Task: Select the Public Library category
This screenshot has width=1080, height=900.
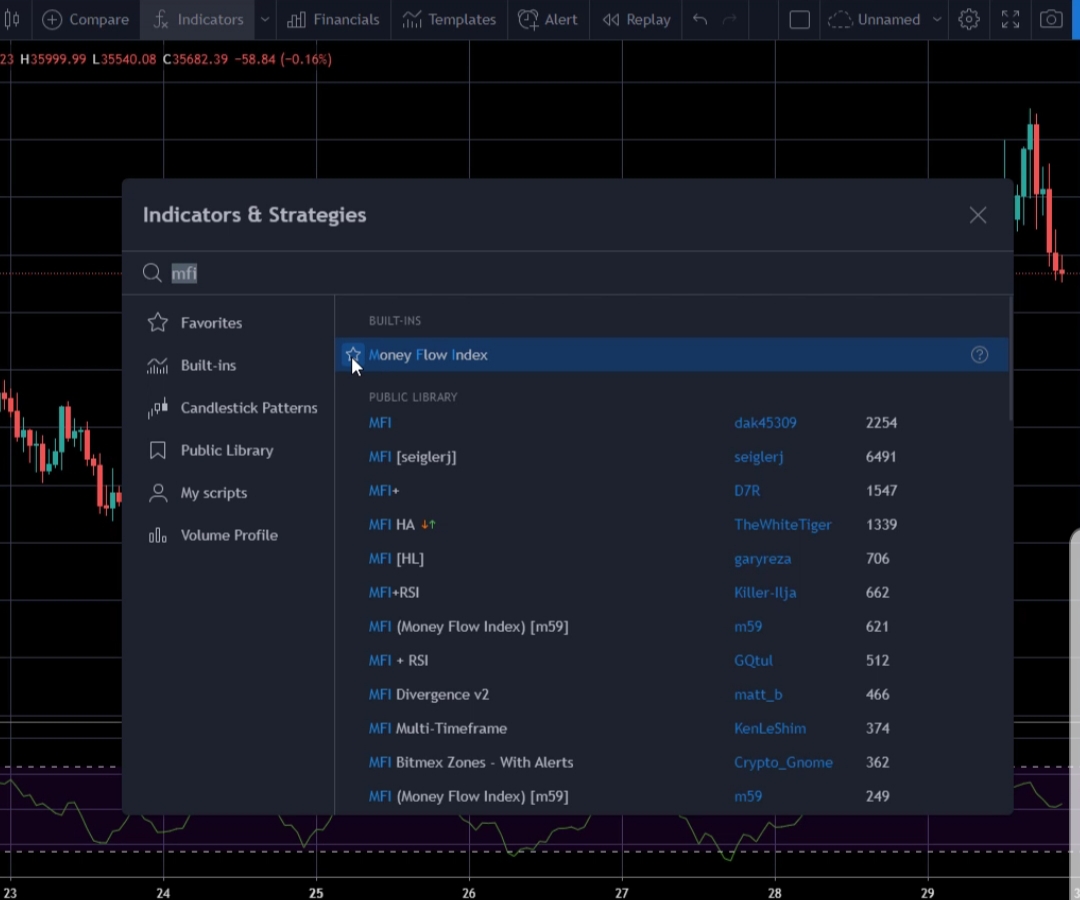Action: tap(211, 450)
